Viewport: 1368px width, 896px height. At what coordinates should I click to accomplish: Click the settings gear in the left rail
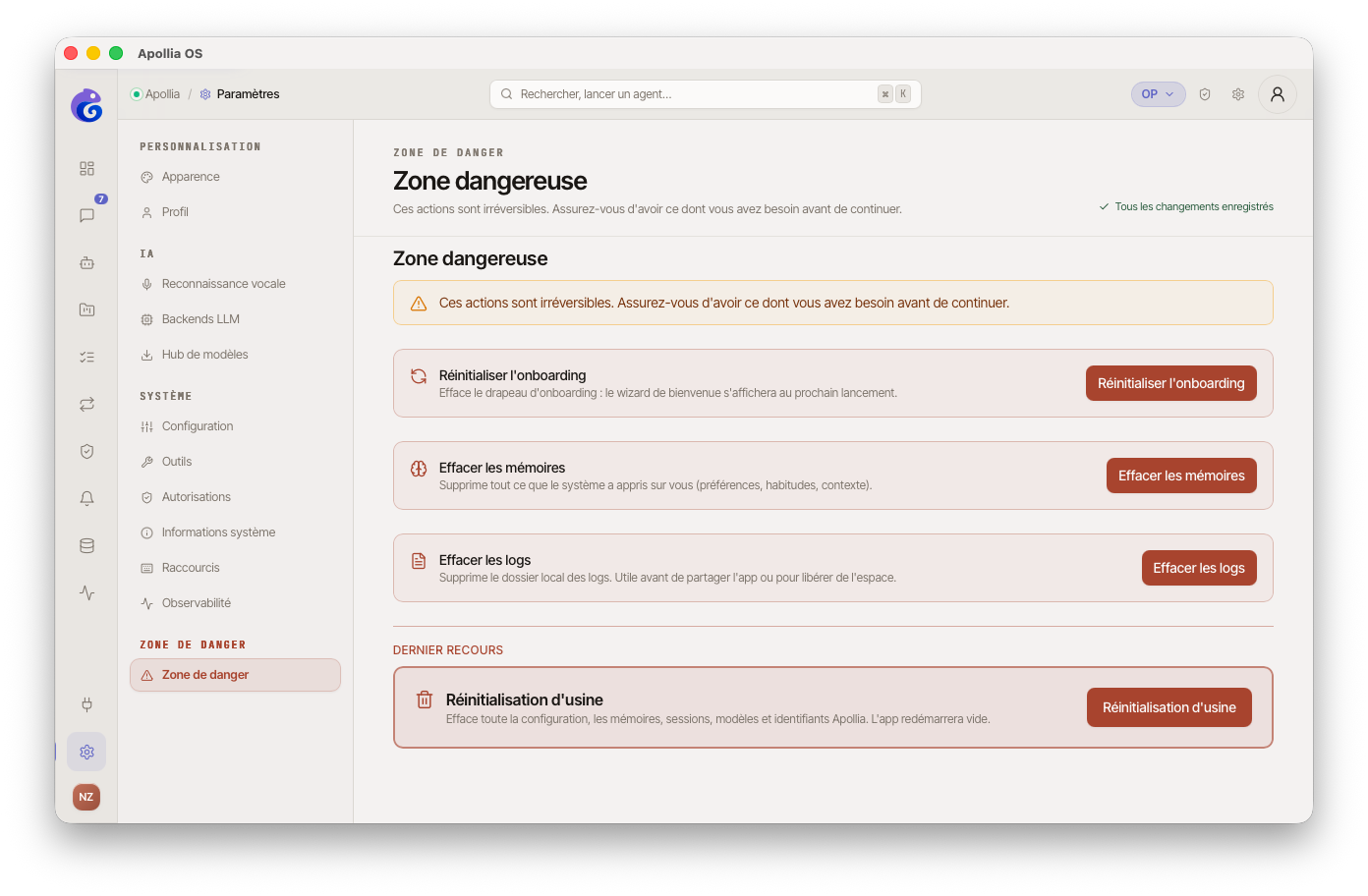86,752
